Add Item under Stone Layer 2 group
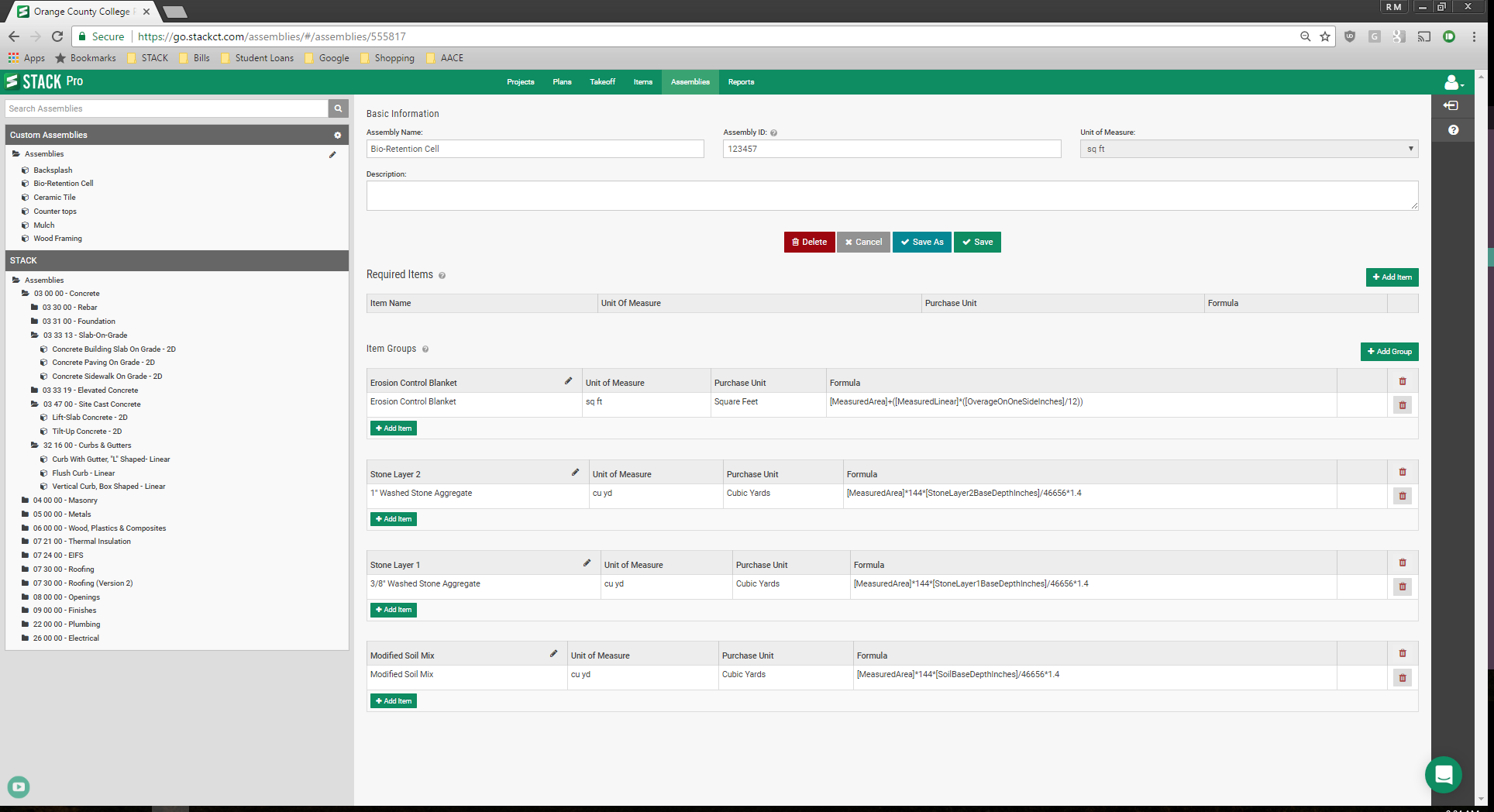1494x812 pixels. 394,519
